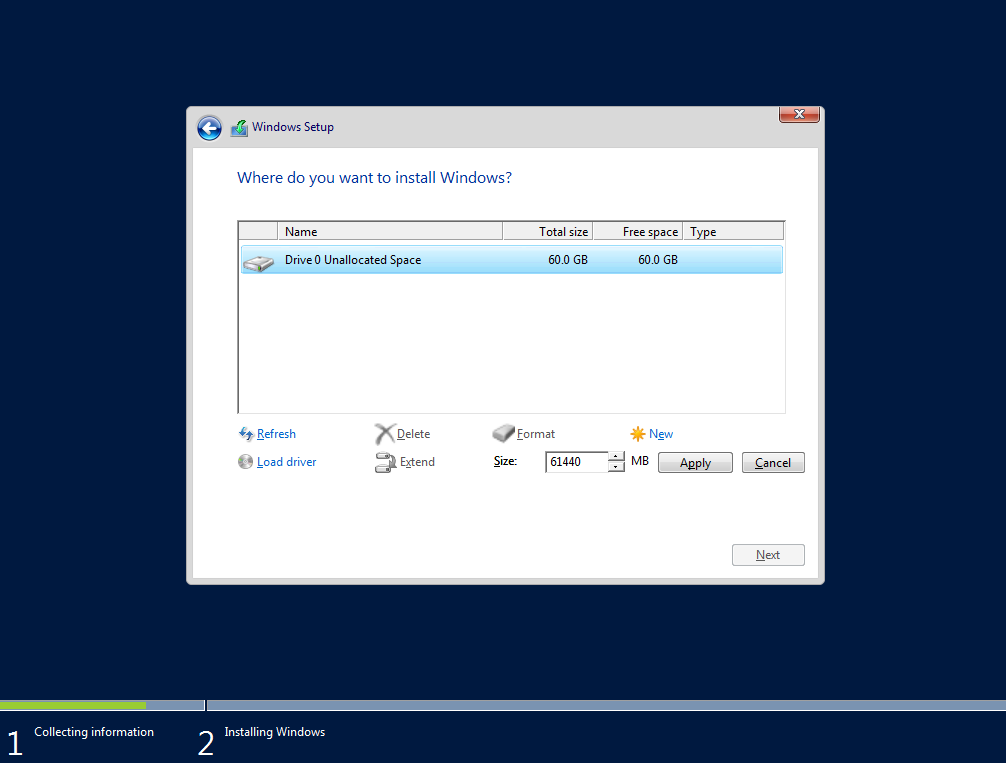Click the New starburst icon
The width and height of the screenshot is (1006, 763).
click(637, 434)
